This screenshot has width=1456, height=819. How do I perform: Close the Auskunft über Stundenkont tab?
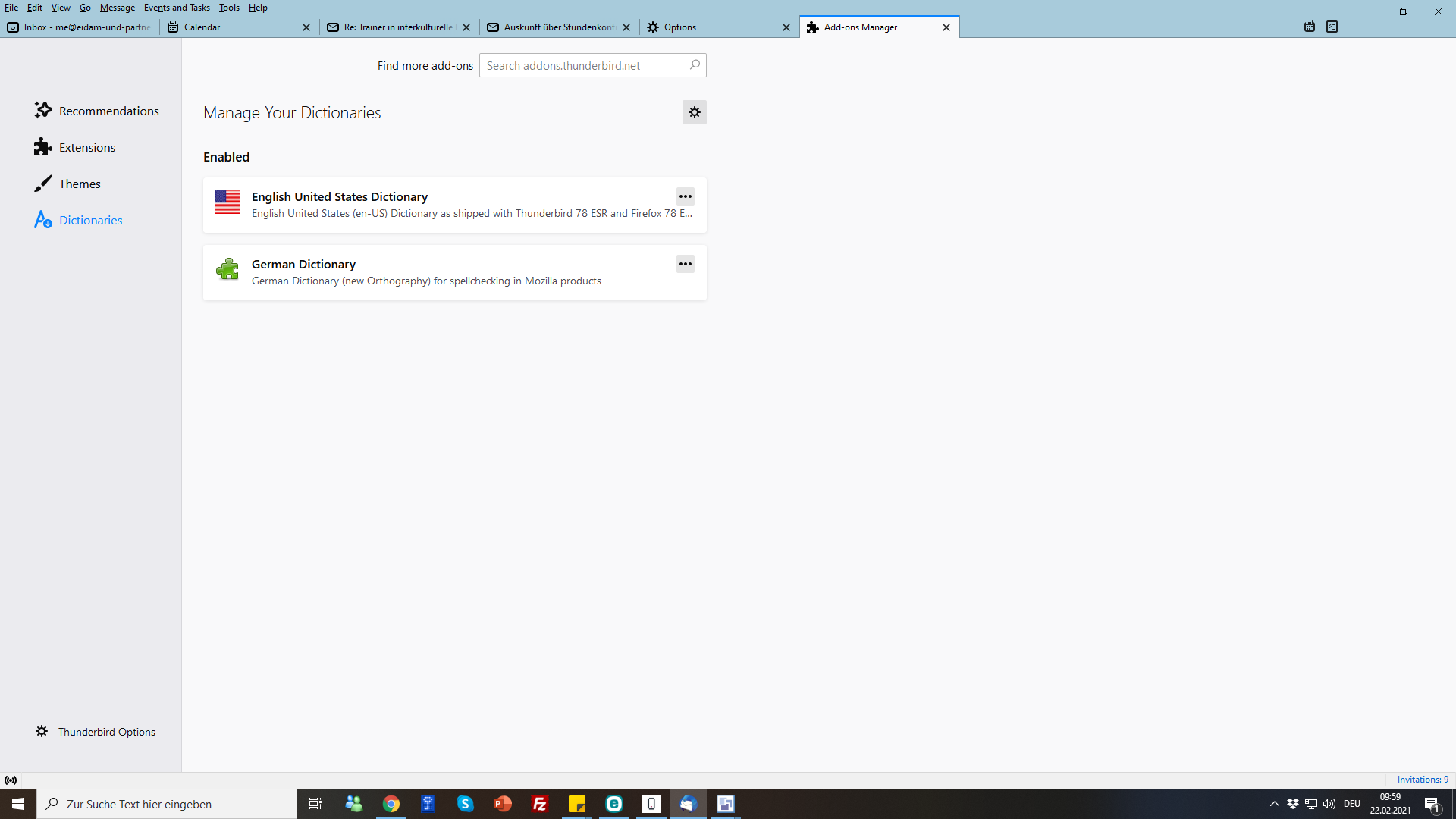click(626, 27)
